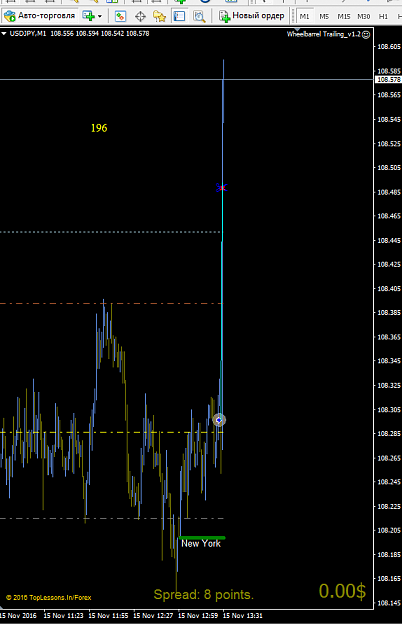Switch chart to M15 timeframe
The width and height of the screenshot is (402, 625).
tap(343, 16)
